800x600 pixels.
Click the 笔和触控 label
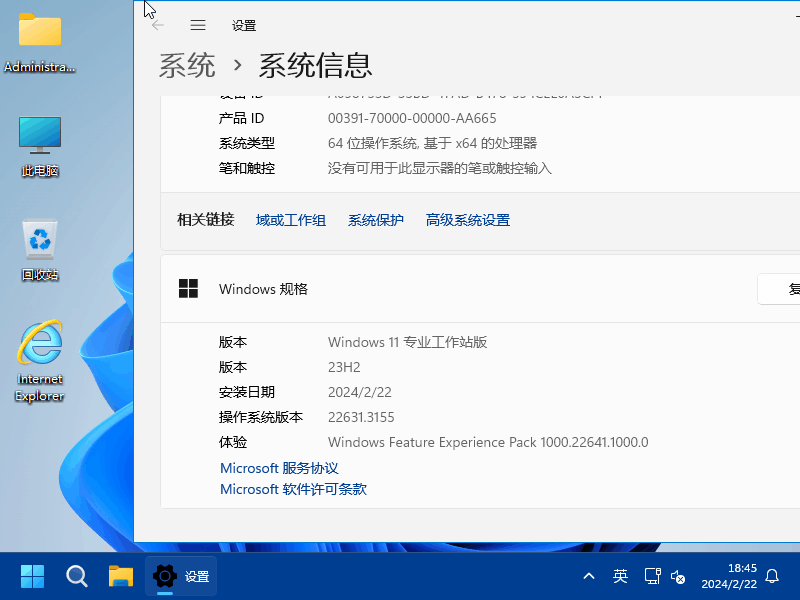(246, 168)
